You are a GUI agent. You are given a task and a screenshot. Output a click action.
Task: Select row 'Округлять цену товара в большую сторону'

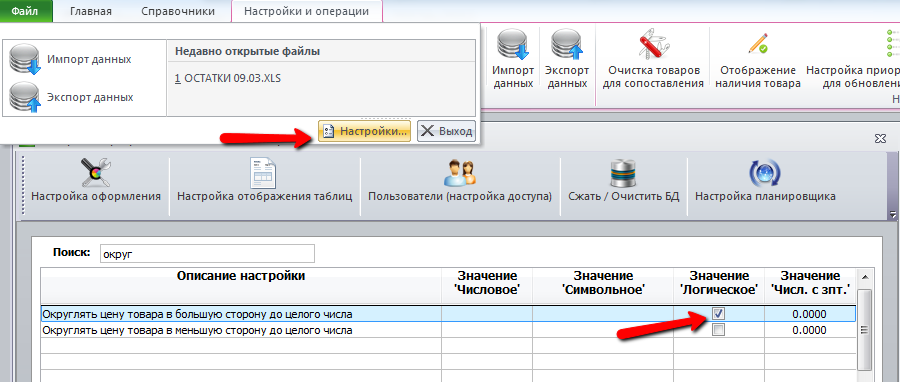[x=448, y=314]
